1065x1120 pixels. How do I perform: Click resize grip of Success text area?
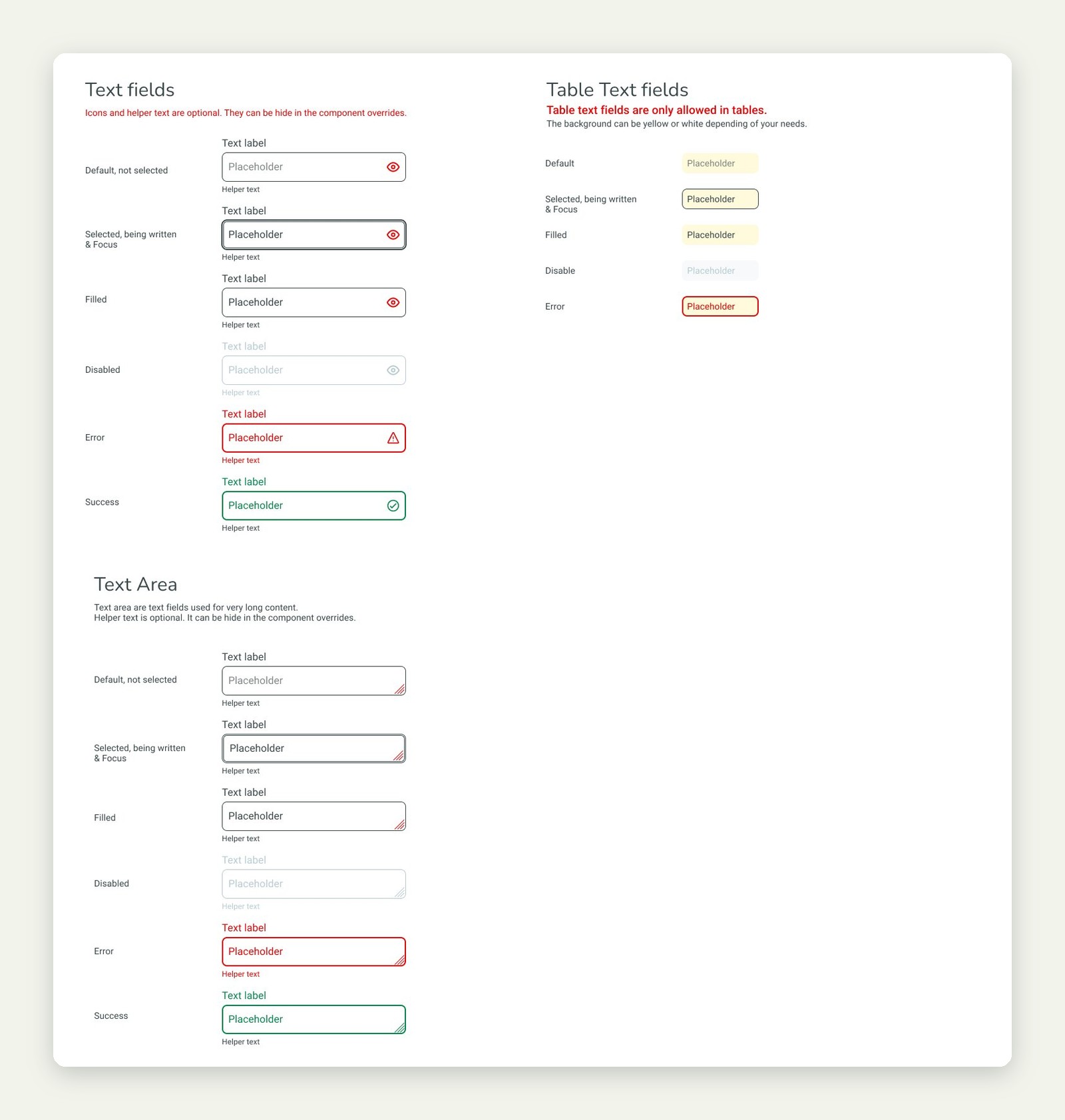pyautogui.click(x=399, y=1027)
